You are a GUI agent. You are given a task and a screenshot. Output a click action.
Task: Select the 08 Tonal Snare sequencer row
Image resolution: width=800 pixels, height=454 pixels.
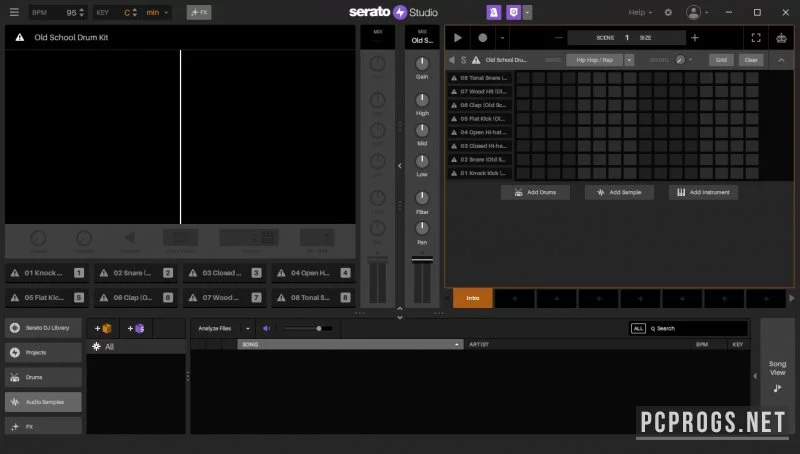coord(480,78)
